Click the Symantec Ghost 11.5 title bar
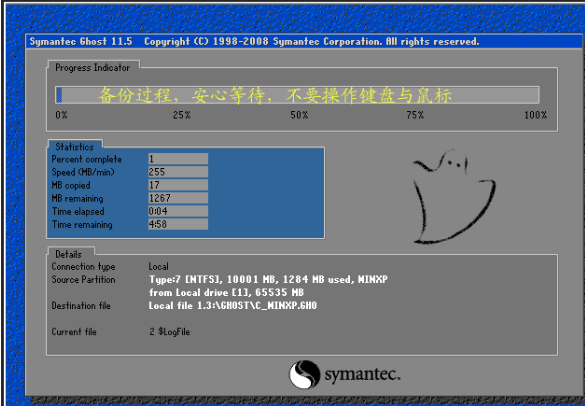The height and width of the screenshot is (406, 585). click(x=304, y=41)
